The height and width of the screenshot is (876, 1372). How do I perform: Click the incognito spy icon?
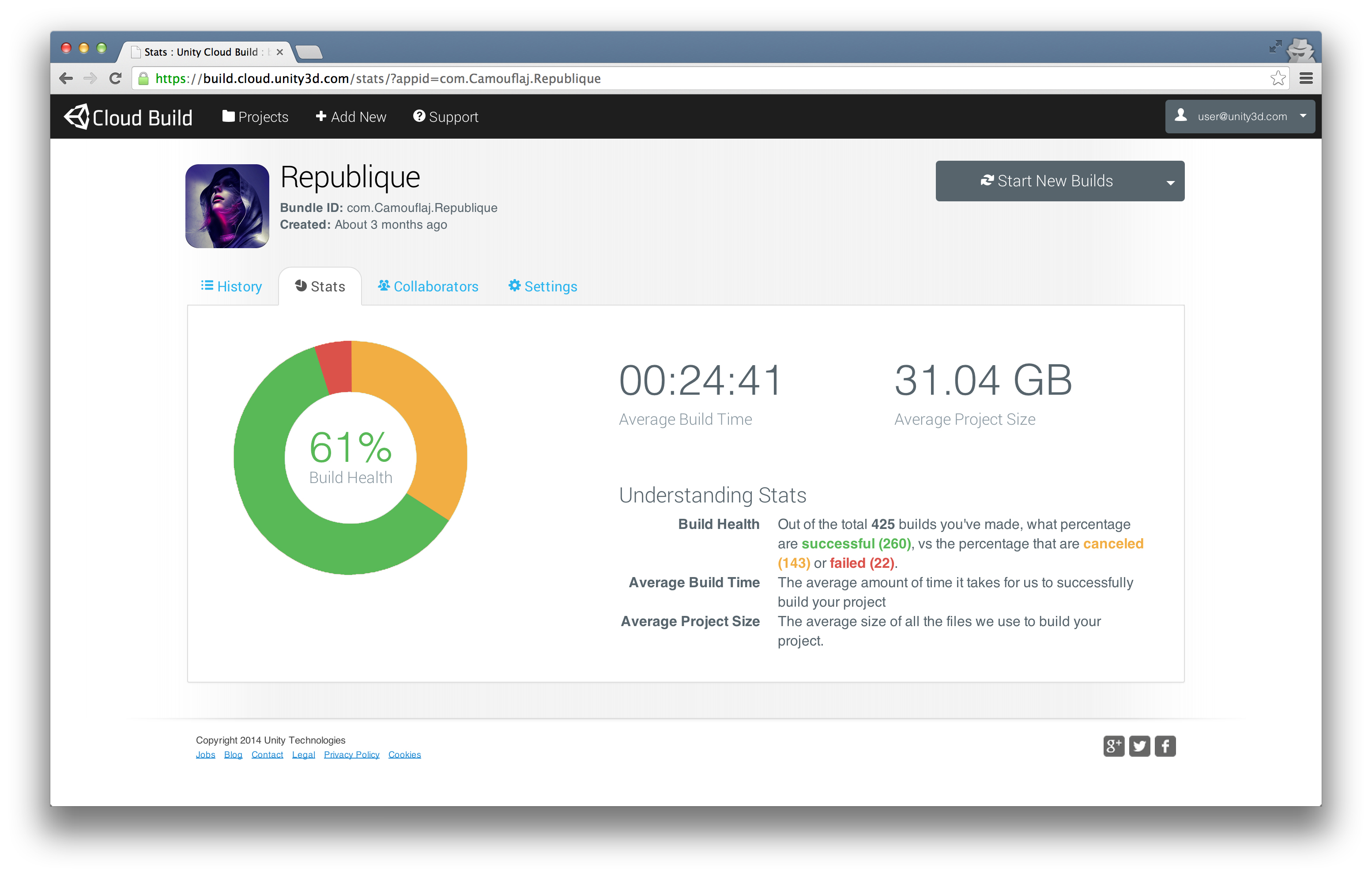point(1301,50)
